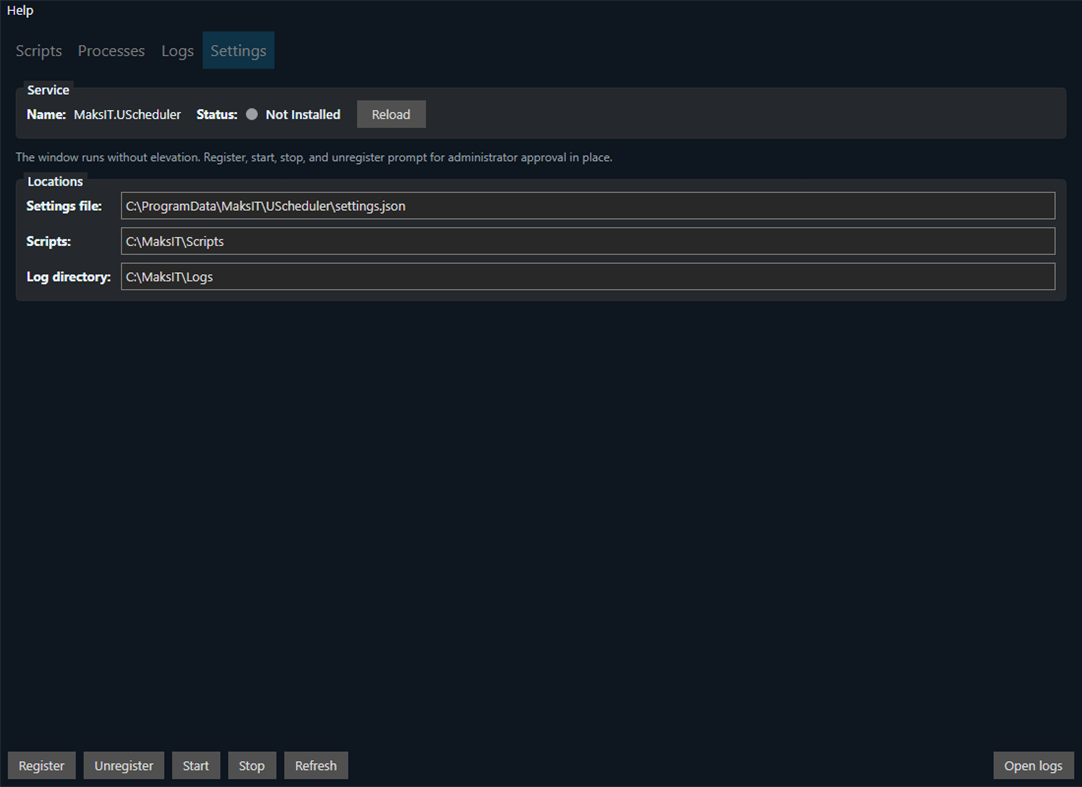Click the Scripts path field
1082x787 pixels.
pyautogui.click(x=588, y=241)
